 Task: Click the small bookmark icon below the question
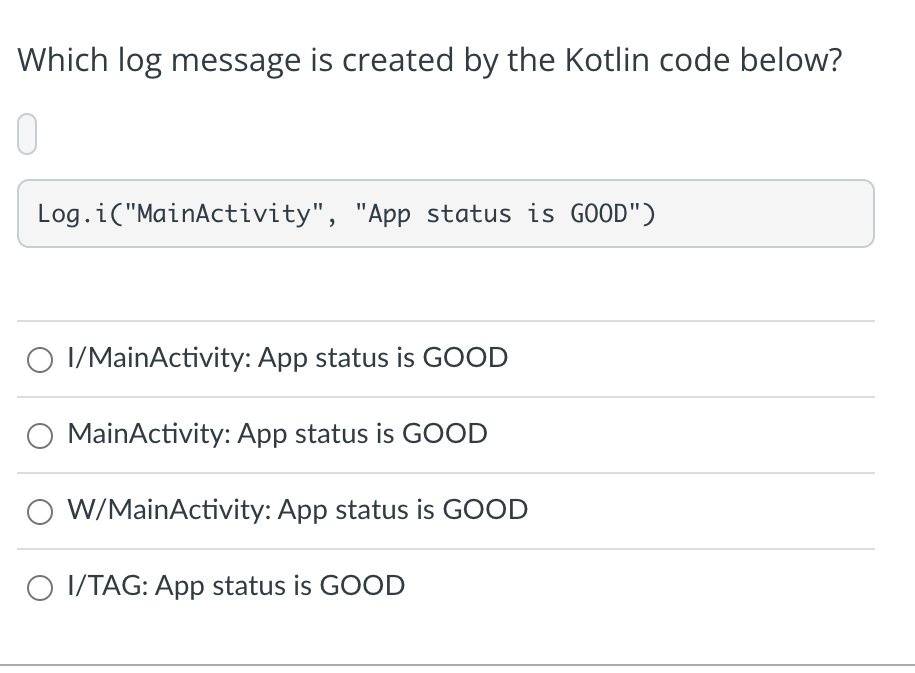tap(26, 132)
